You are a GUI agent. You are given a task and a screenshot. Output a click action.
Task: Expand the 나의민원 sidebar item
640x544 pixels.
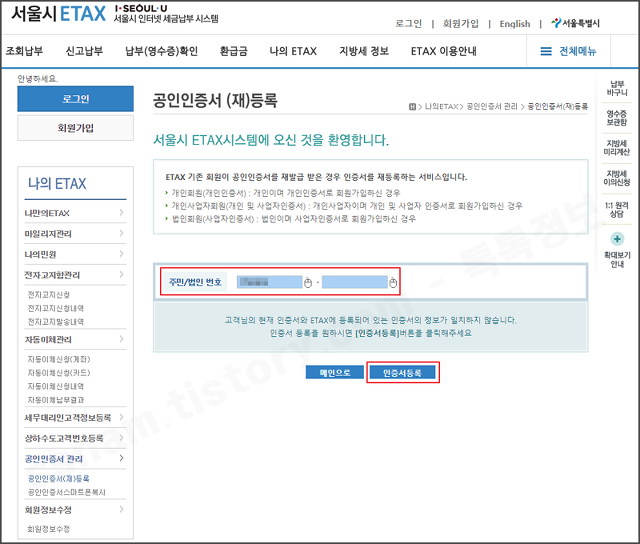click(x=75, y=254)
